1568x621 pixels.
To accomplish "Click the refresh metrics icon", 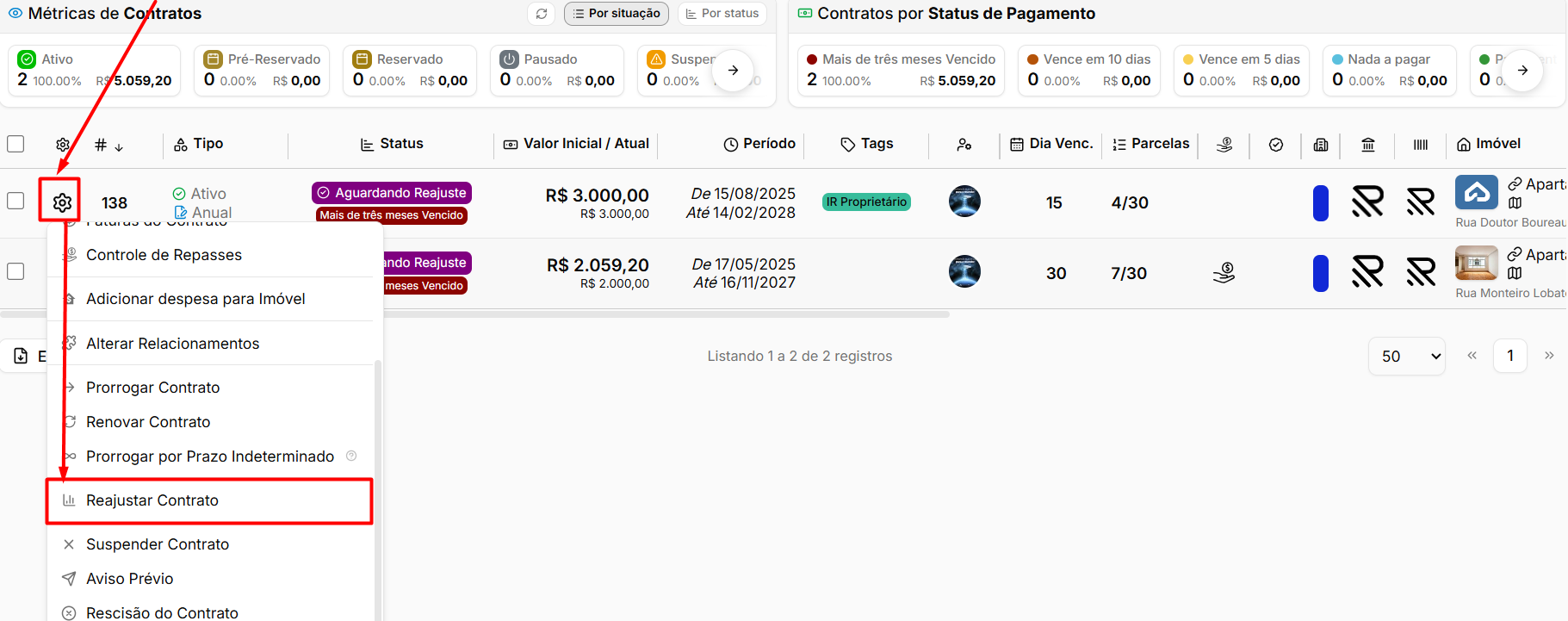I will click(542, 14).
